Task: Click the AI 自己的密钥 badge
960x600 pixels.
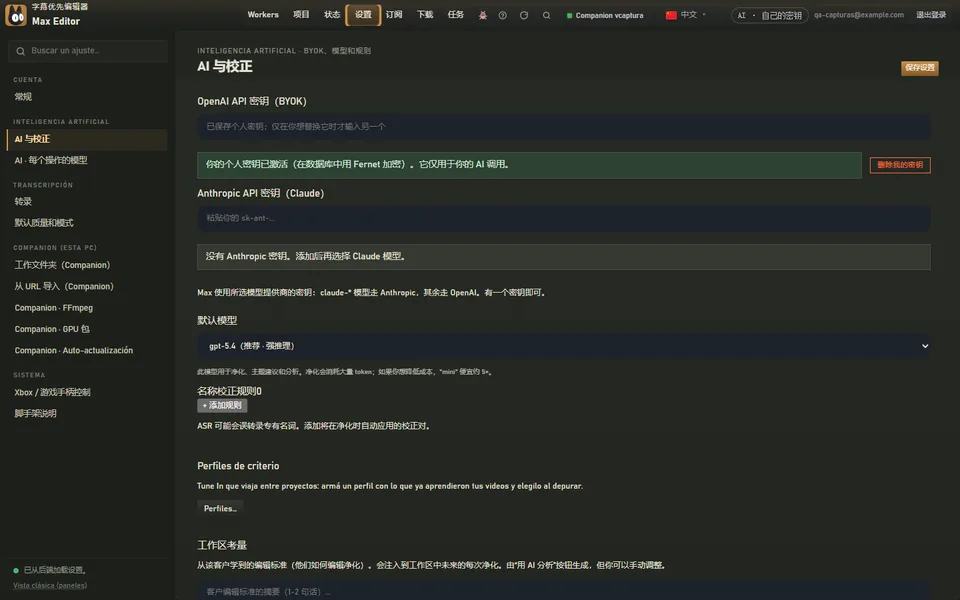Action: (770, 15)
